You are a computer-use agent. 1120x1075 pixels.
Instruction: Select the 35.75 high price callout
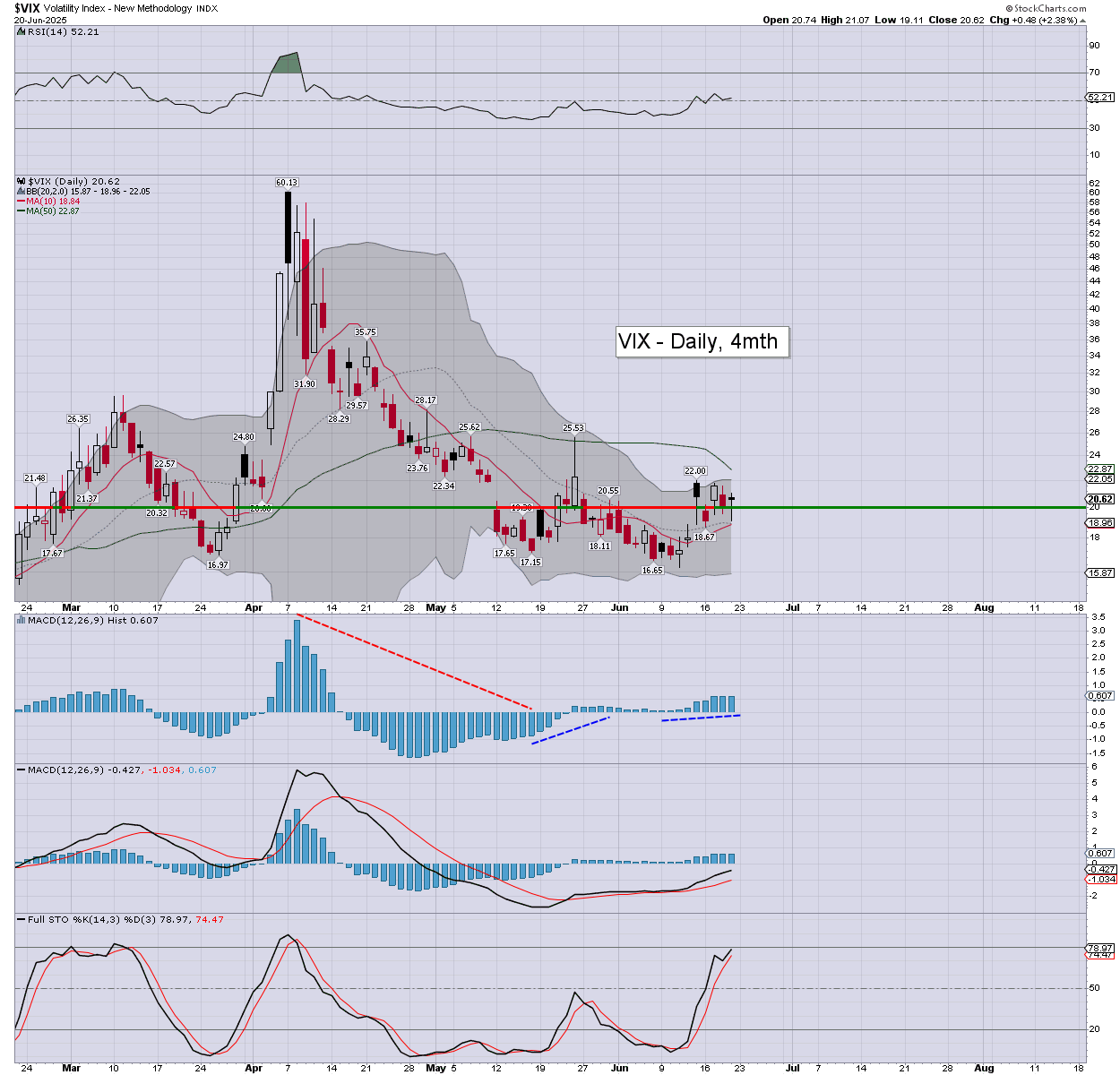point(365,332)
